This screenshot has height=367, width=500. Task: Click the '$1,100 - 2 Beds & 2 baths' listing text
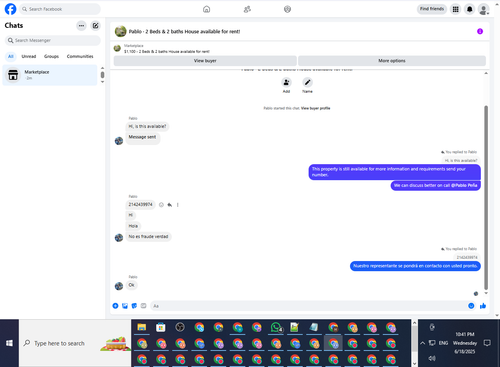click(x=167, y=51)
